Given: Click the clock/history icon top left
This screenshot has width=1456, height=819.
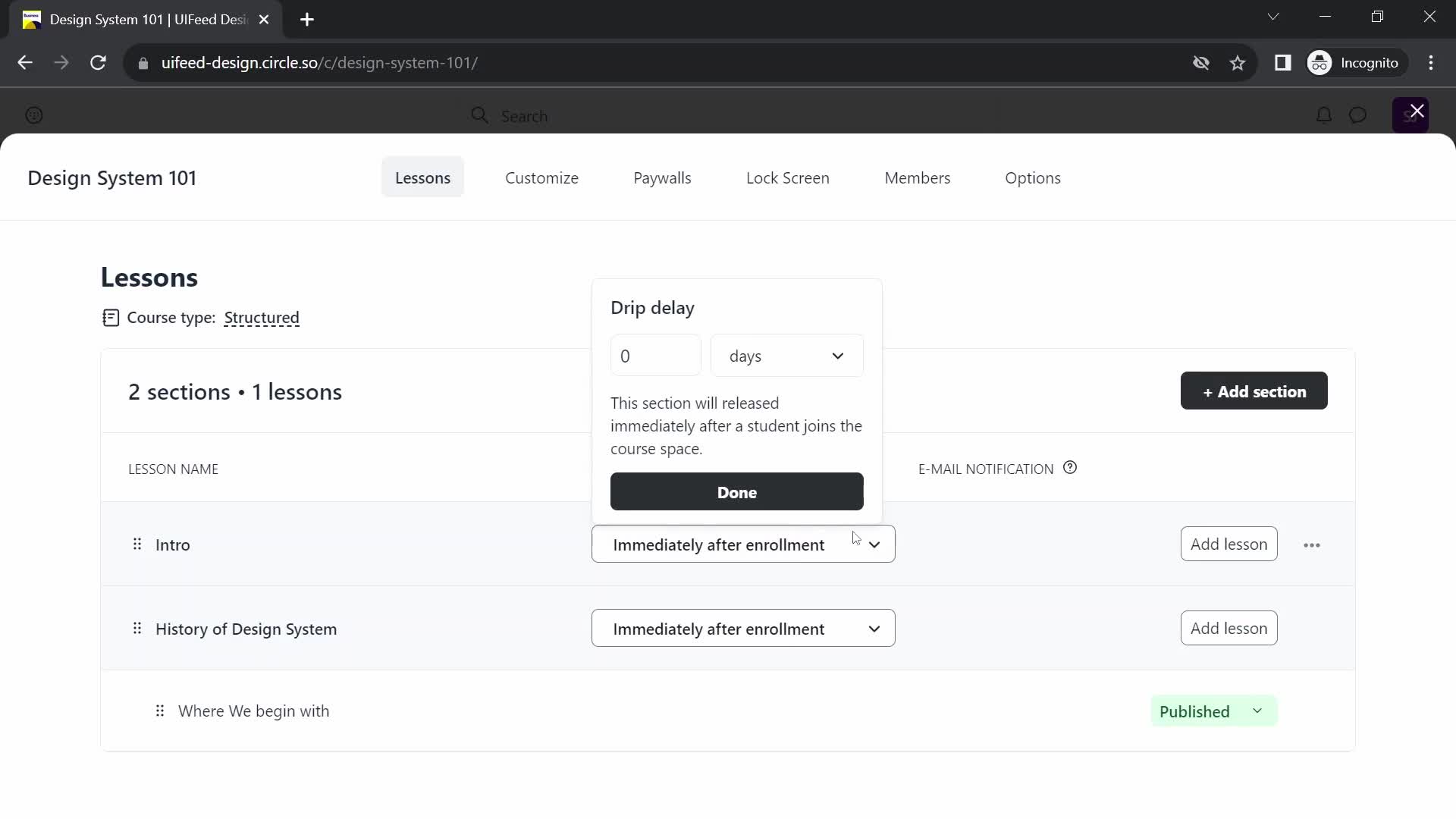Looking at the screenshot, I should 33,114.
